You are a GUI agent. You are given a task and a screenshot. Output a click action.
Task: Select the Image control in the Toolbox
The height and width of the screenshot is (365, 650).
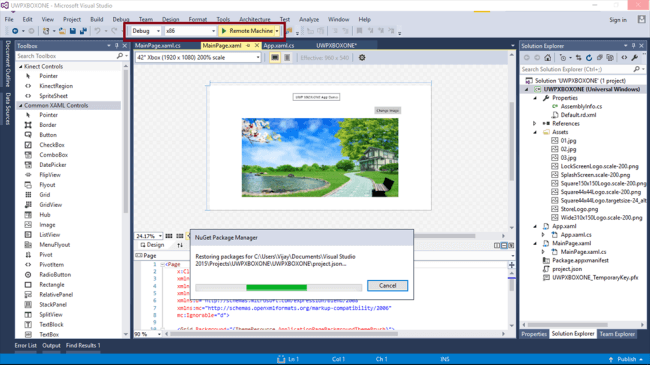pos(47,224)
